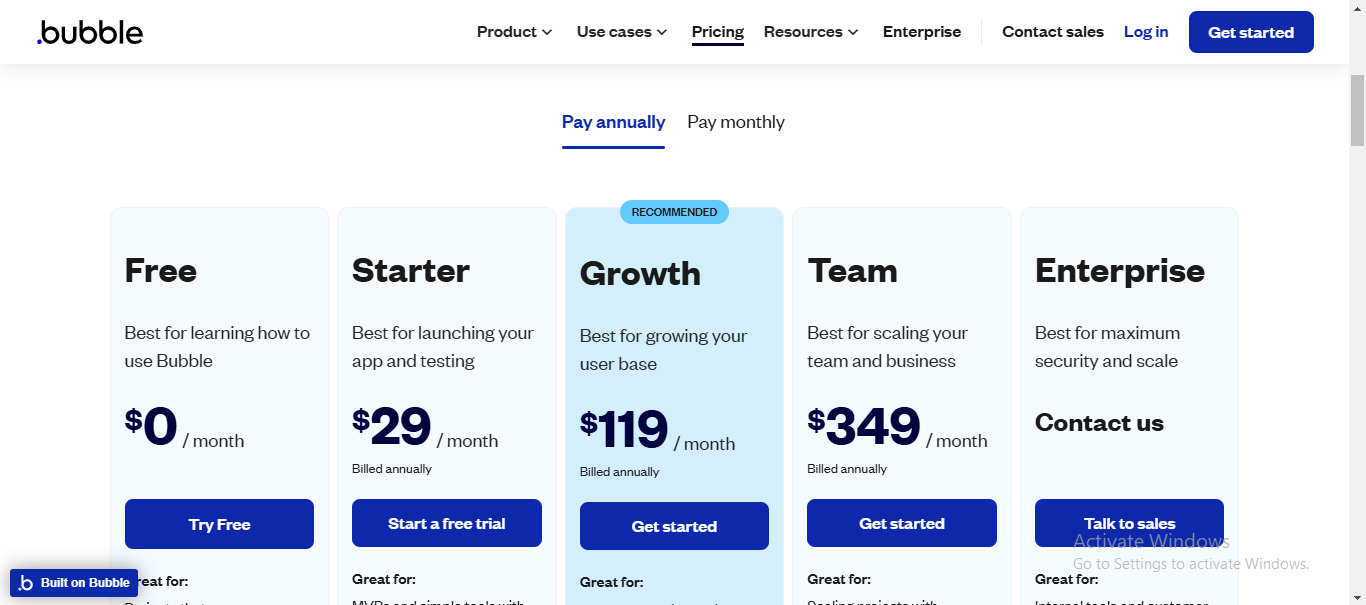This screenshot has width=1366, height=605.
Task: Open the Pricing page link
Action: (x=717, y=32)
